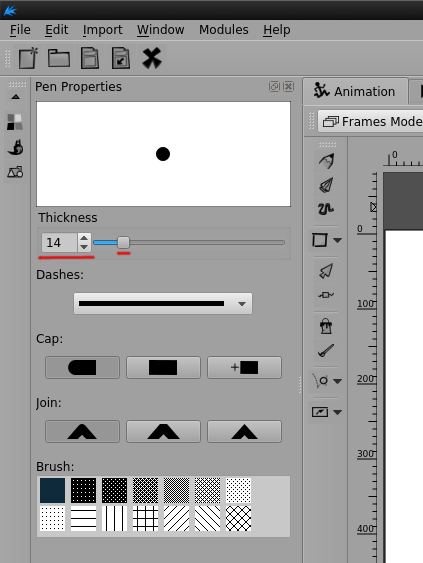Open the Frames Mode dropdown

point(370,122)
